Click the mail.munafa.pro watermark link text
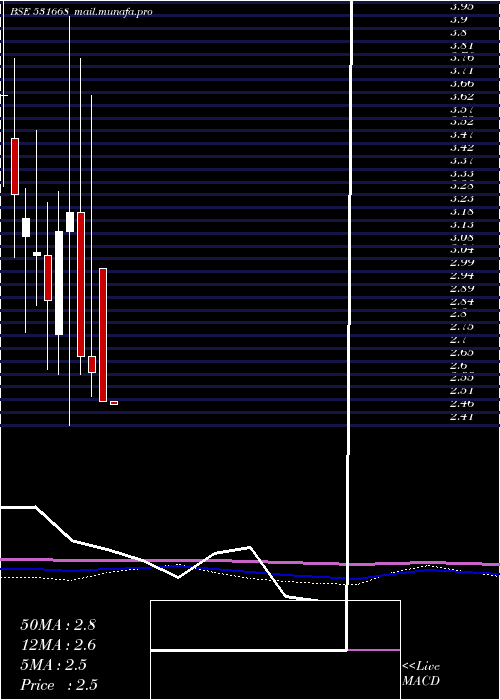The width and height of the screenshot is (500, 700). click(x=112, y=12)
